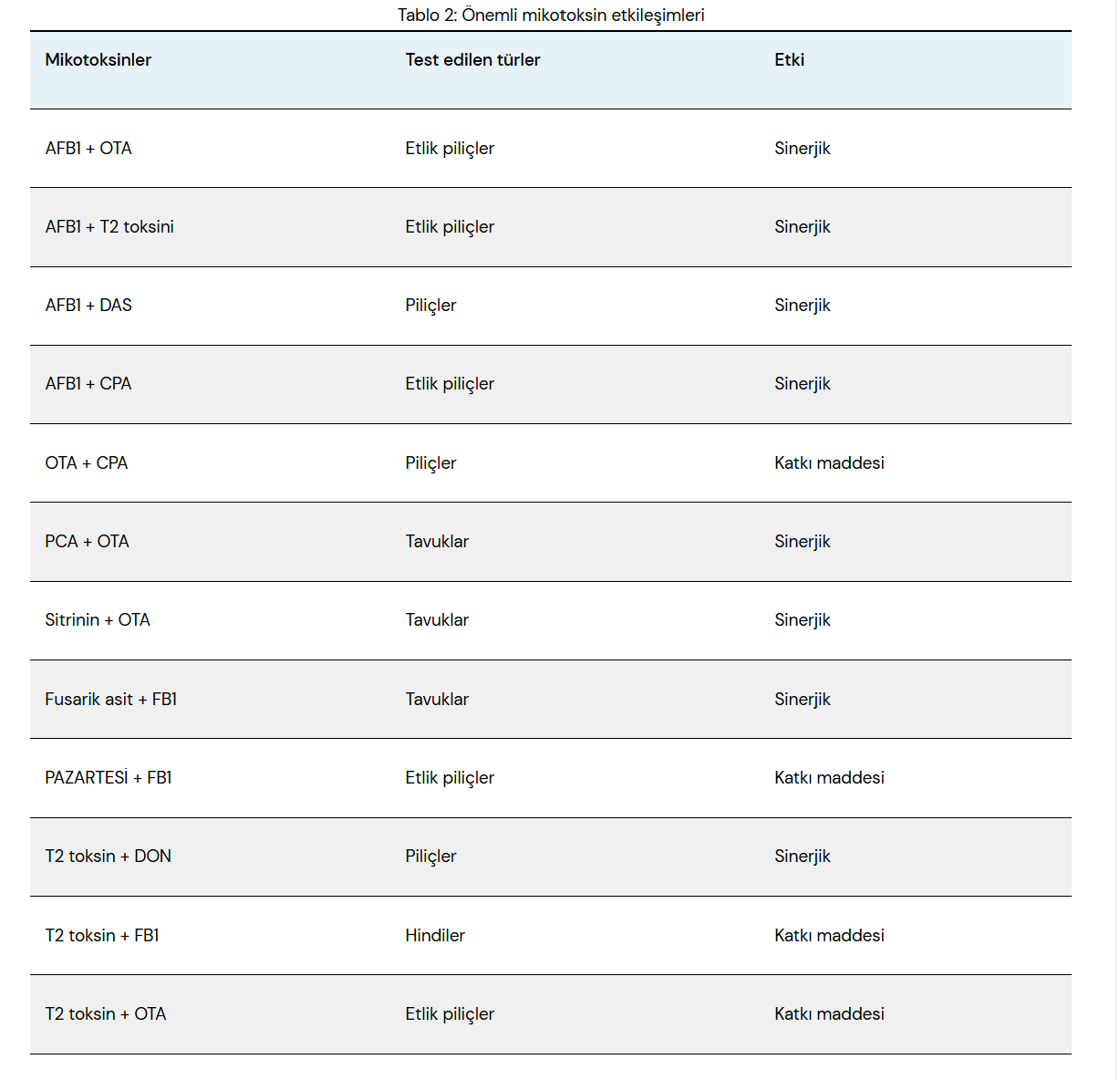Click the "Test edilen türler" column header
This screenshot has height=1080, width=1120.
[x=472, y=60]
